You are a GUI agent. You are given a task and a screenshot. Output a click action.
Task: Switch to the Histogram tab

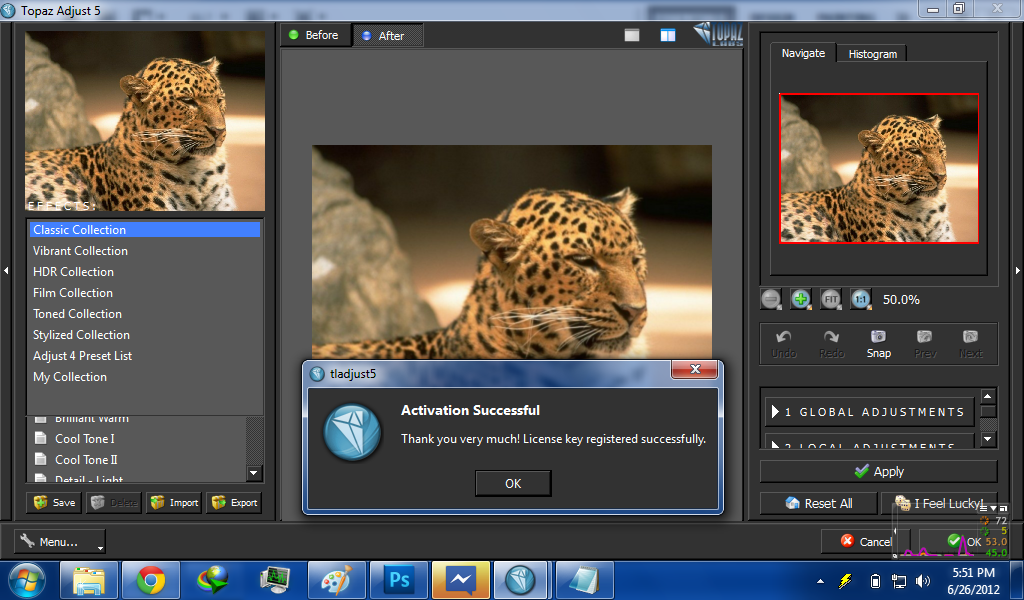872,54
